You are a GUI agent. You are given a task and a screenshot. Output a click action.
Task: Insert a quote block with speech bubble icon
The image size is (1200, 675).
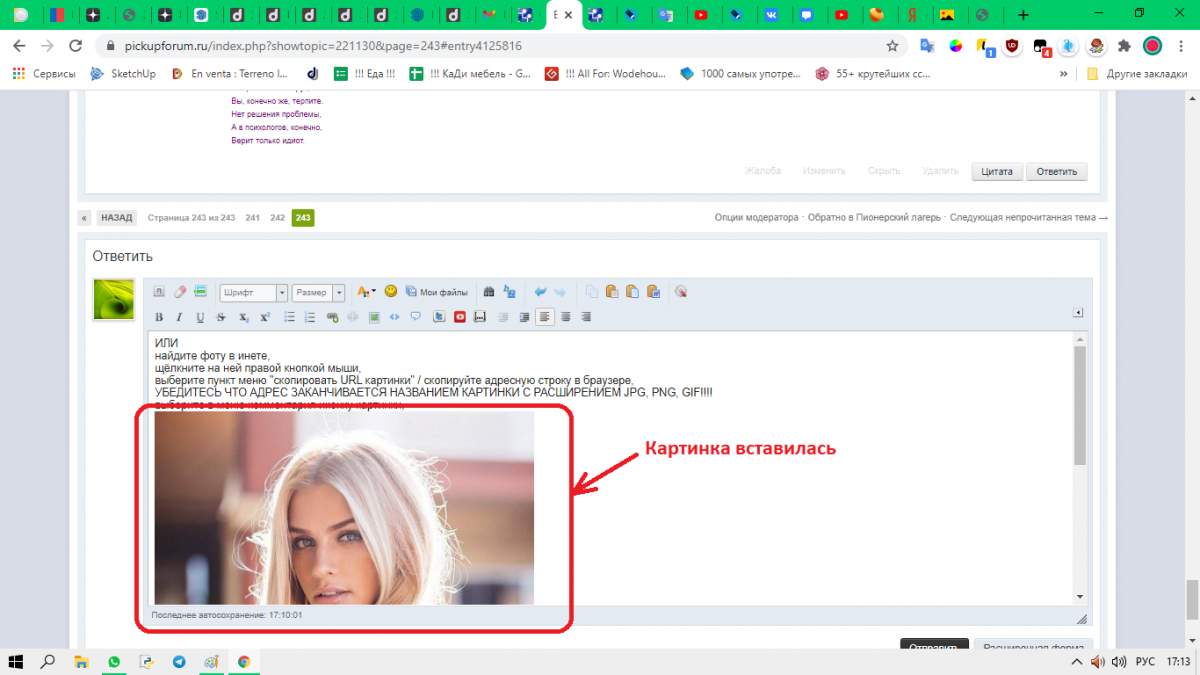(x=416, y=317)
